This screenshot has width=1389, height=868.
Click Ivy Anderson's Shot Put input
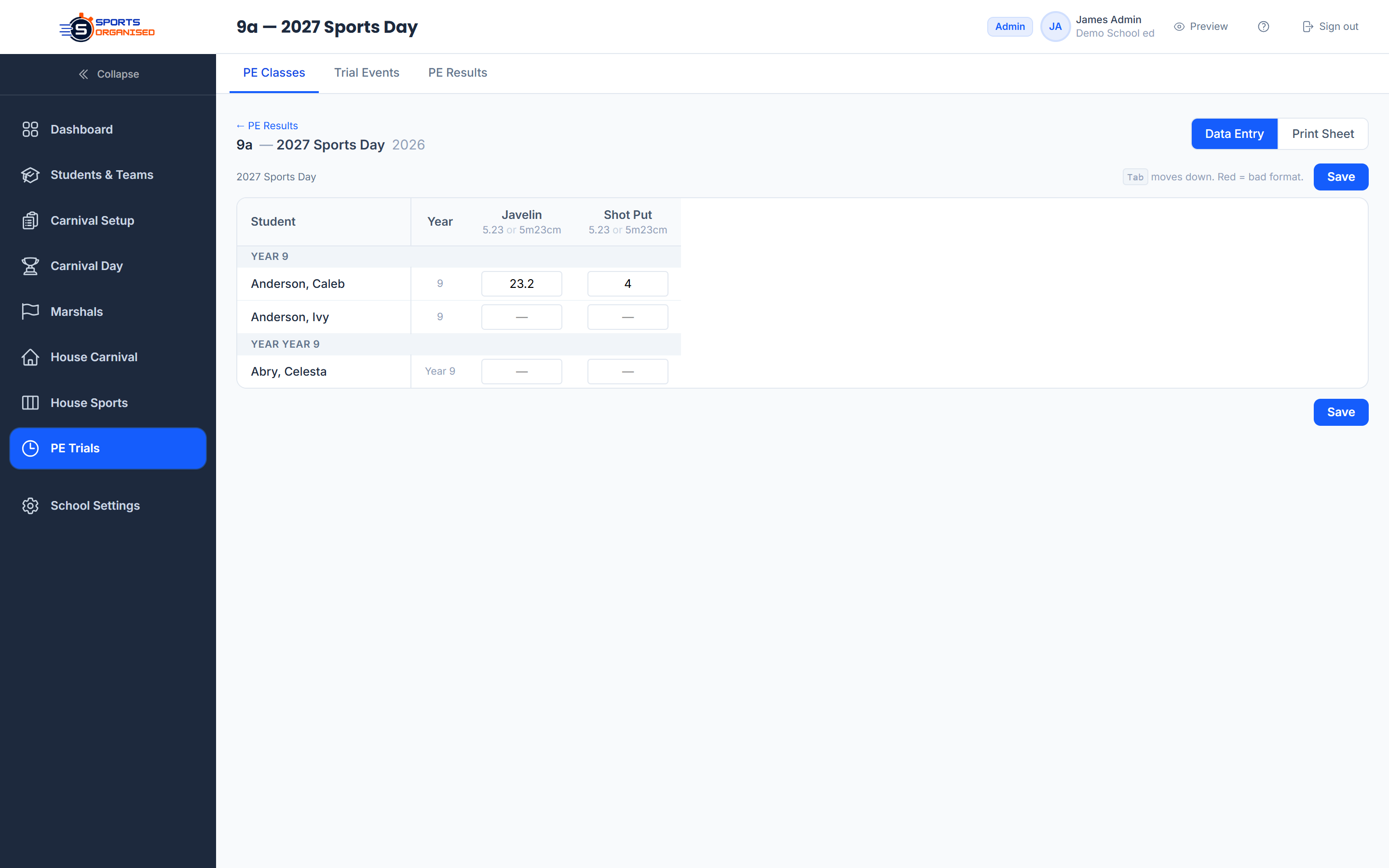[x=627, y=317]
